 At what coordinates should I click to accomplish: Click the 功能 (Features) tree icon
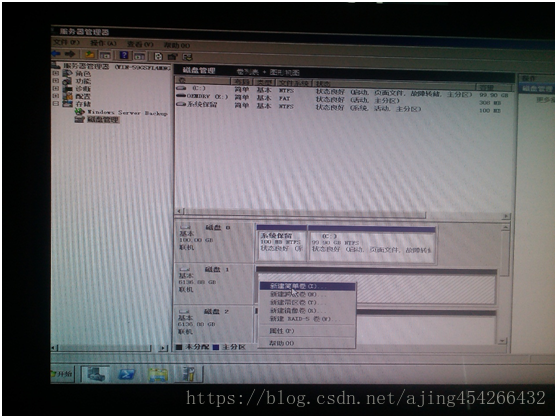coord(67,81)
